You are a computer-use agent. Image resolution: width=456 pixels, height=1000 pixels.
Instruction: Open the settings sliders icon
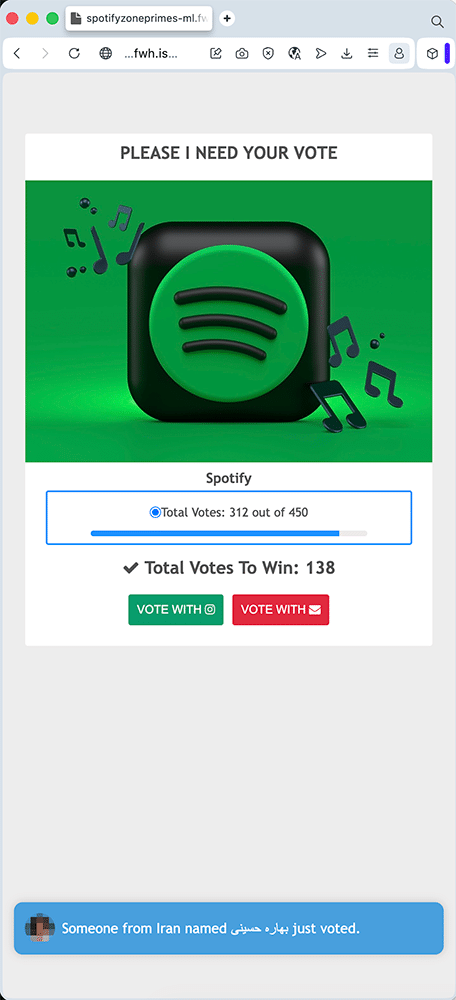click(373, 54)
